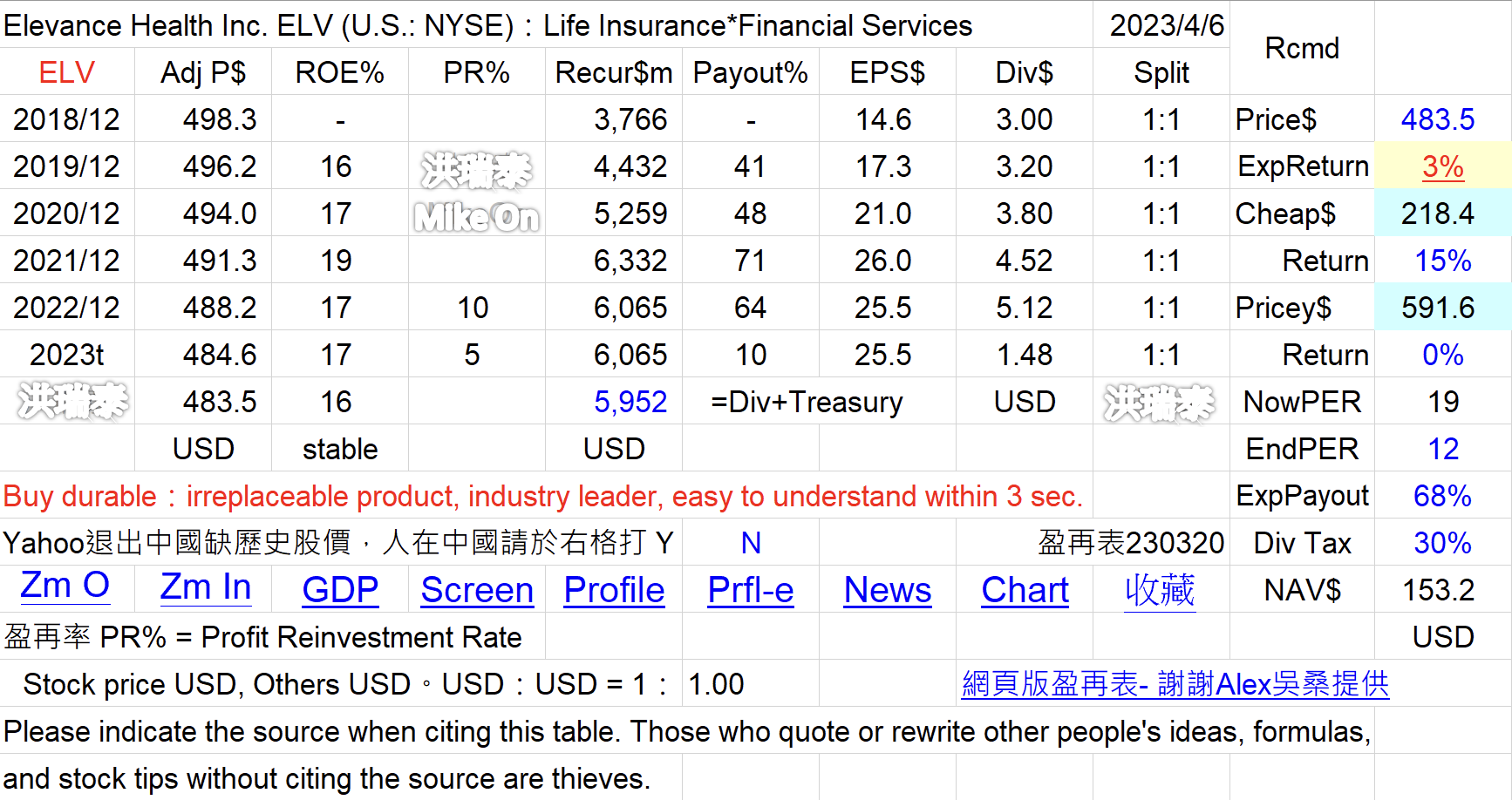This screenshot has width=1512, height=800.
Task: Select the NAV$ value 153.2
Action: (x=1438, y=590)
